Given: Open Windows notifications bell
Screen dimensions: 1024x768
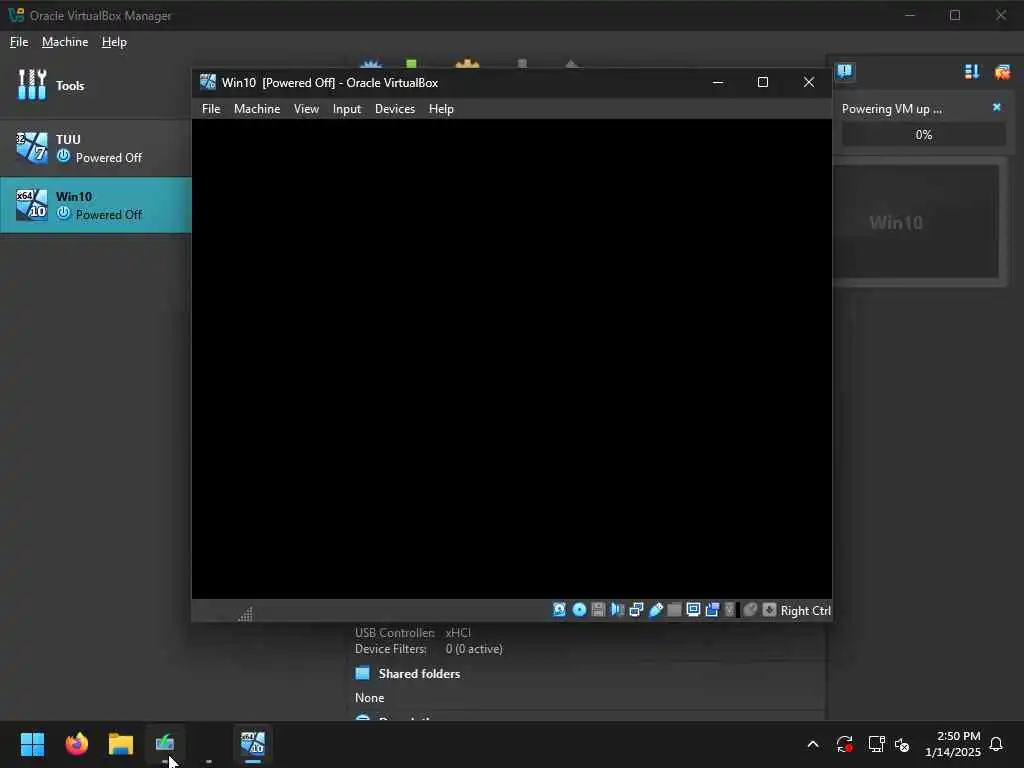Looking at the screenshot, I should click(996, 744).
